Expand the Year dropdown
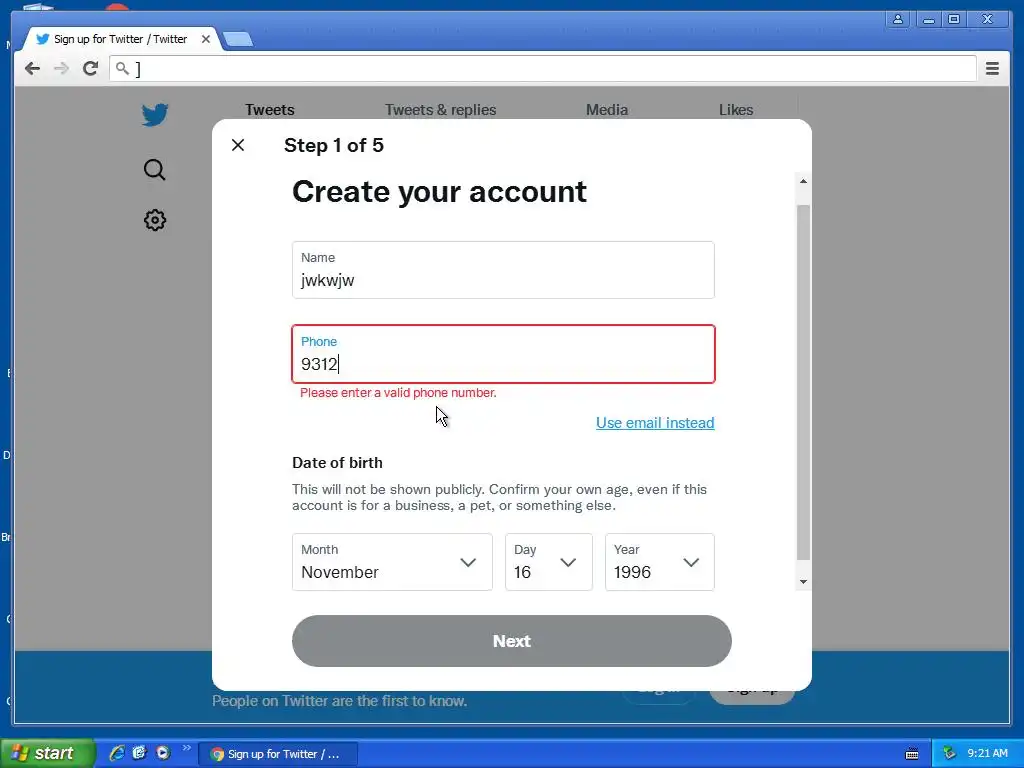 coord(660,562)
